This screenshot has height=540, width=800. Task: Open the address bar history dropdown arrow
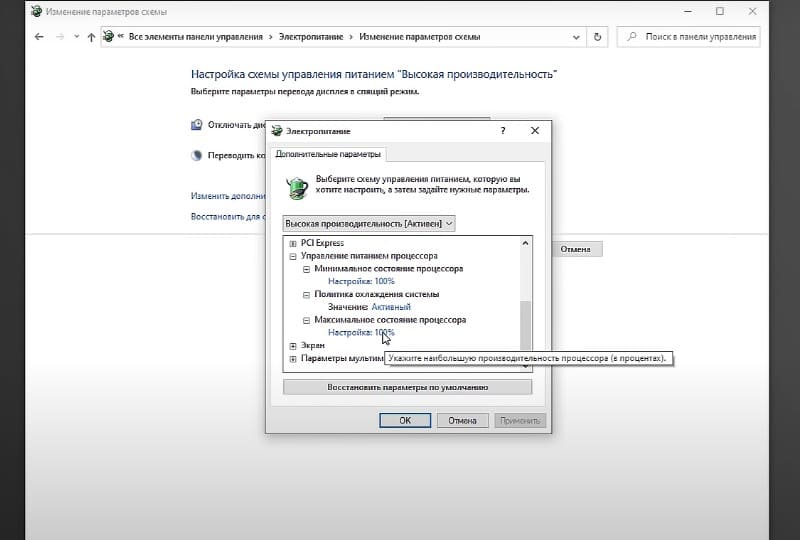click(x=575, y=37)
